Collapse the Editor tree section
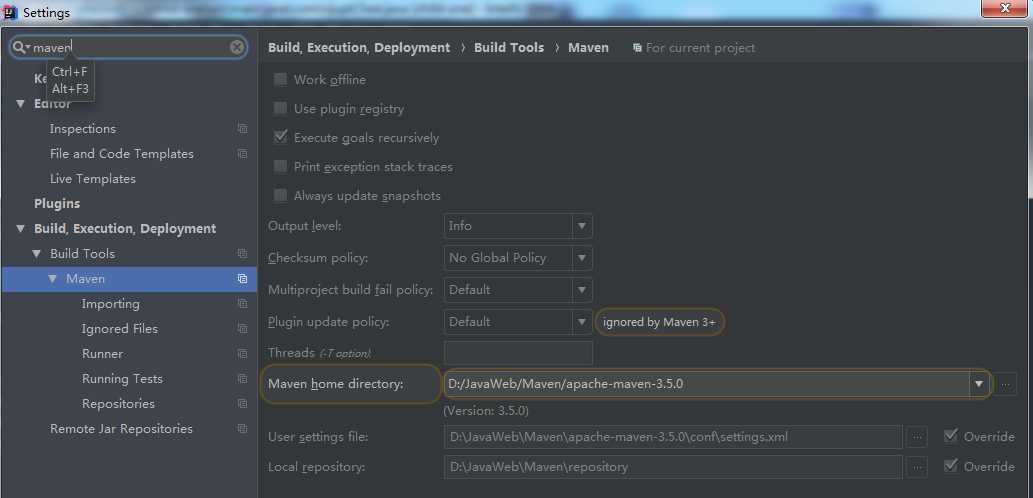The image size is (1033, 498). pyautogui.click(x=20, y=104)
